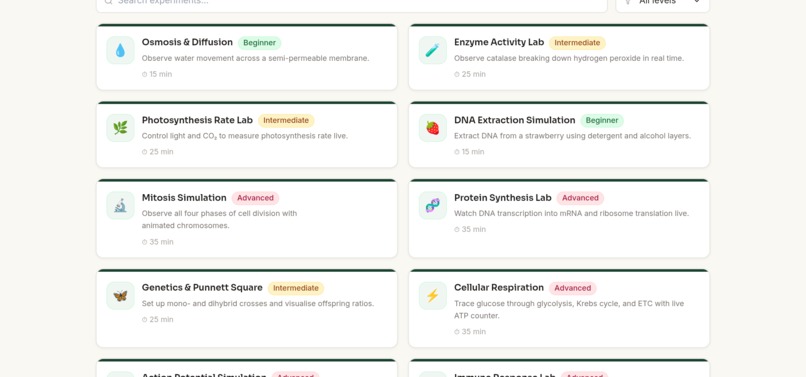
Task: Click 'Observe water movement across a semi-permeable membrane.'
Action: coord(255,58)
